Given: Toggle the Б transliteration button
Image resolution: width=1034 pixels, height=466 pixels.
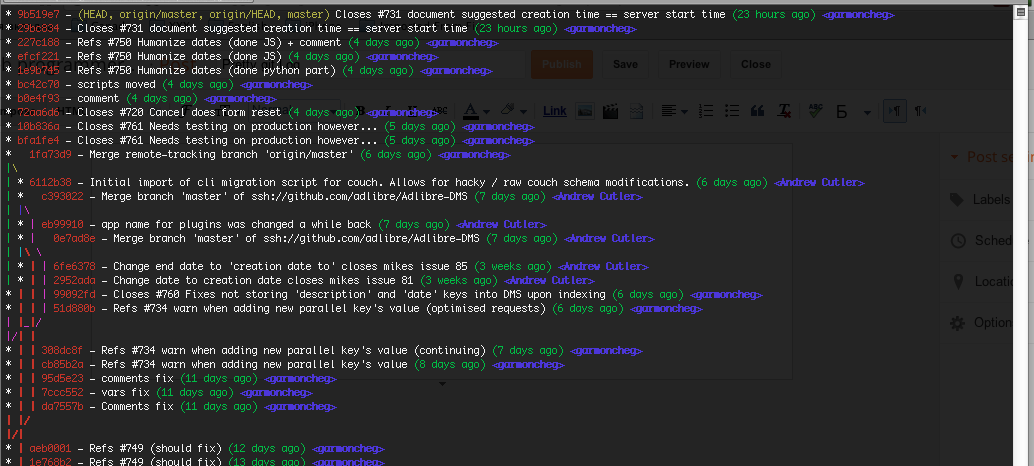Looking at the screenshot, I should coord(841,110).
